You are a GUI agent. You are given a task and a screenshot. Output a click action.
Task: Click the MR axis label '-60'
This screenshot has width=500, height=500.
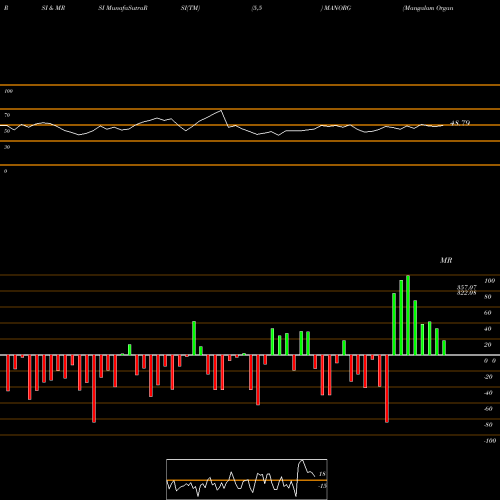(488, 409)
